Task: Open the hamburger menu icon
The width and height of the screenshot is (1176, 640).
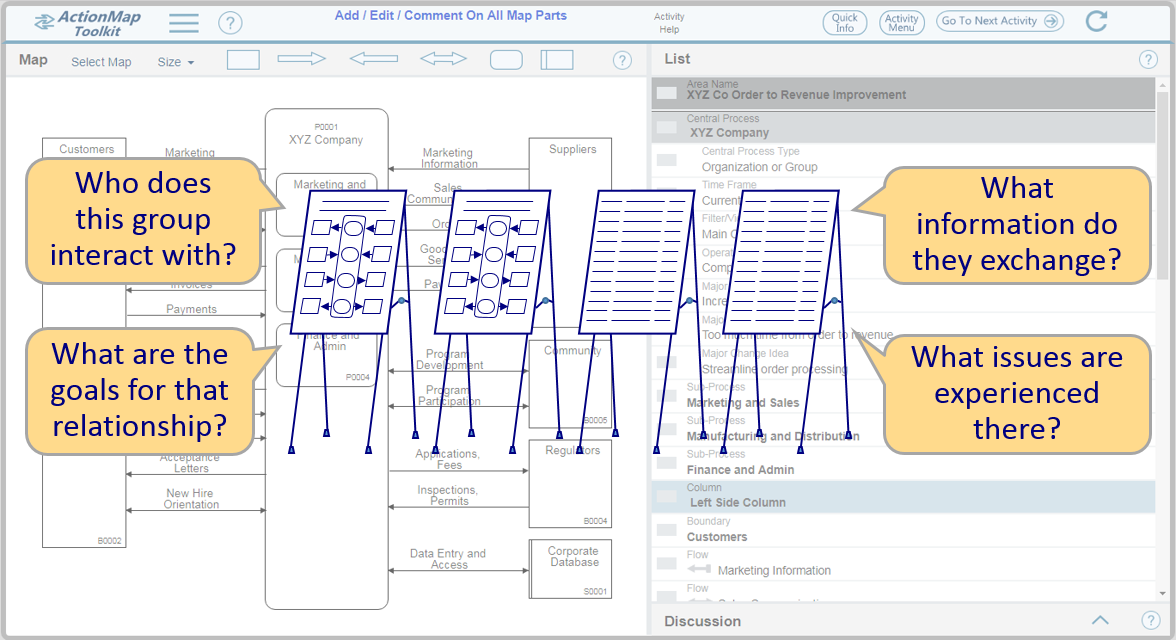Action: pos(184,23)
